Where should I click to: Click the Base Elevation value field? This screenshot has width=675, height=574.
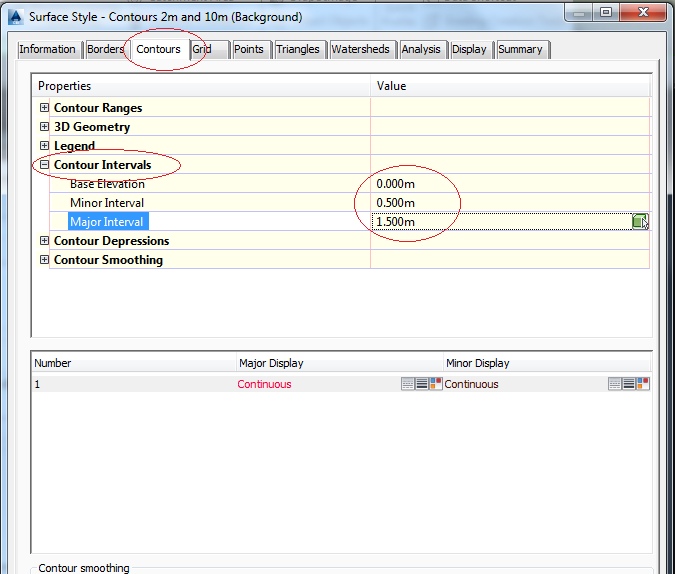(396, 184)
